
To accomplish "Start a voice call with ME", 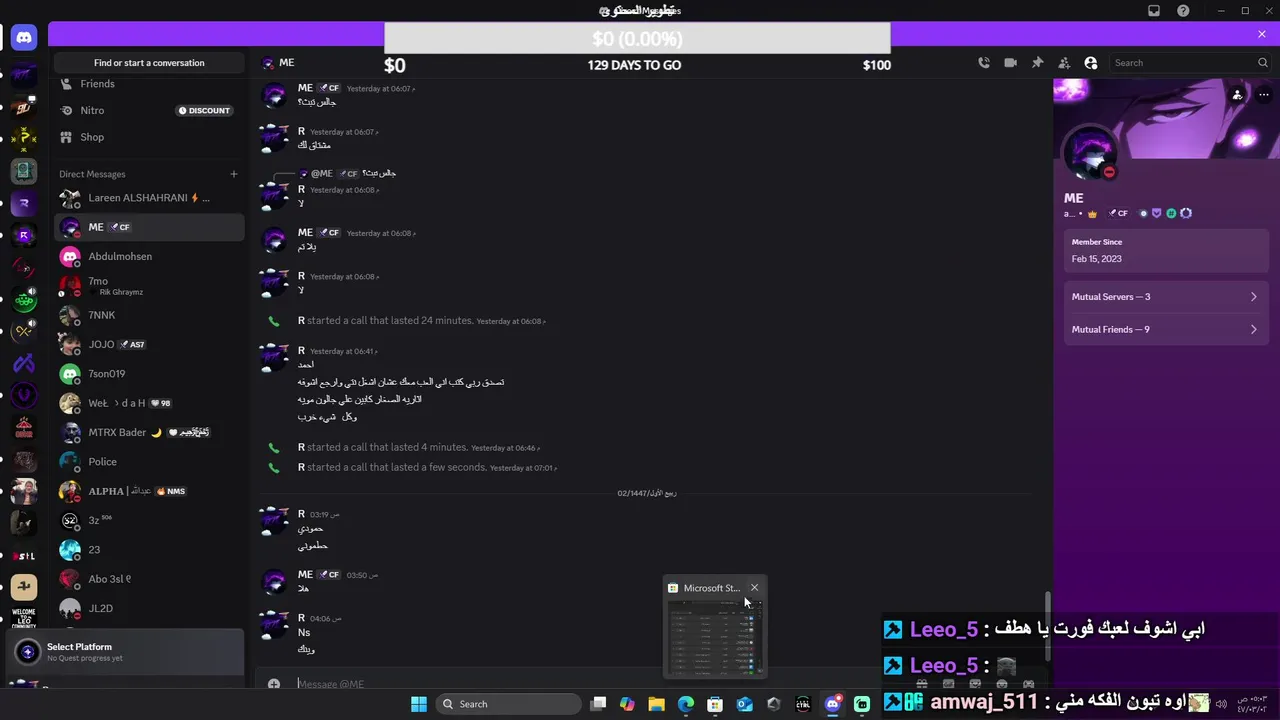I will point(984,63).
